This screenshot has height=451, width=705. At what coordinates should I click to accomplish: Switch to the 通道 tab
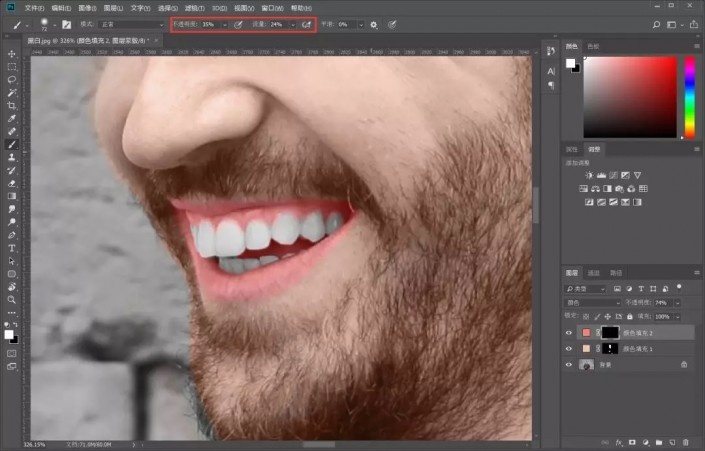coord(593,272)
